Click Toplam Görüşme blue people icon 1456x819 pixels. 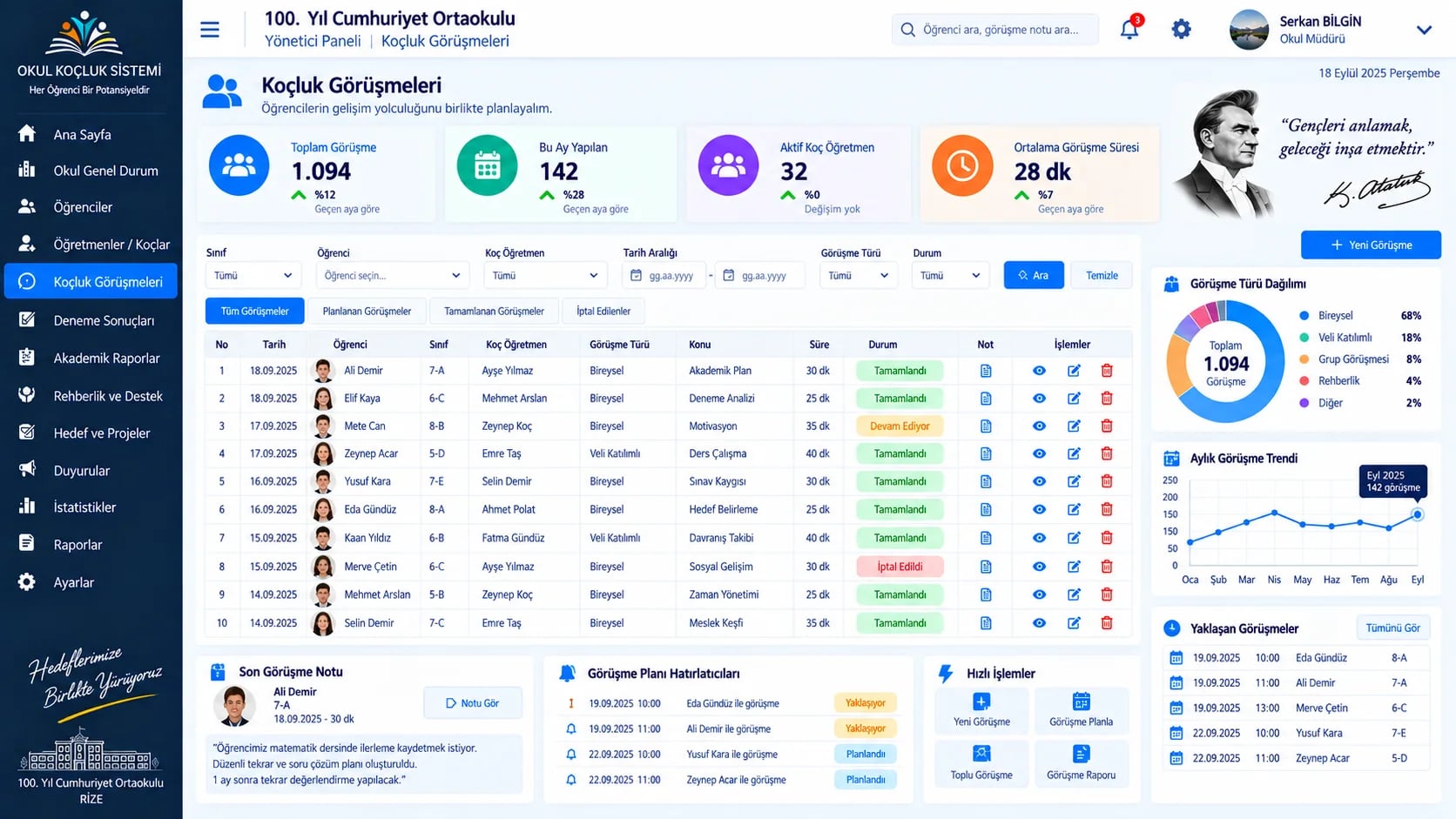coord(239,165)
